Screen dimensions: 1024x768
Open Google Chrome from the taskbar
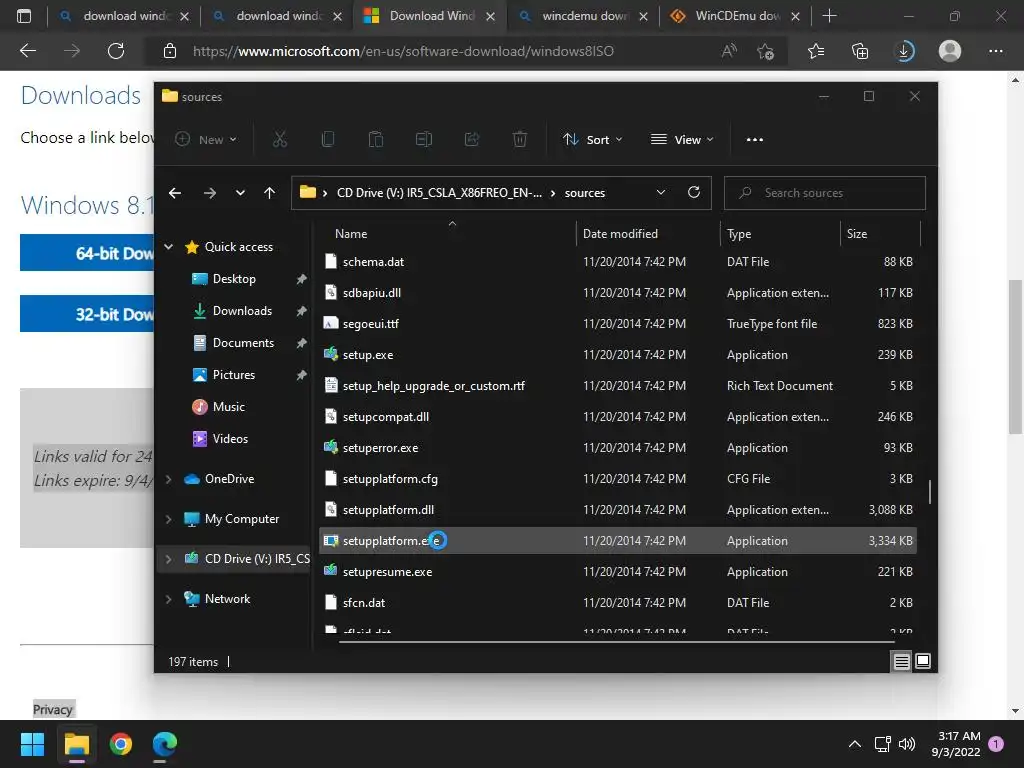tap(121, 744)
